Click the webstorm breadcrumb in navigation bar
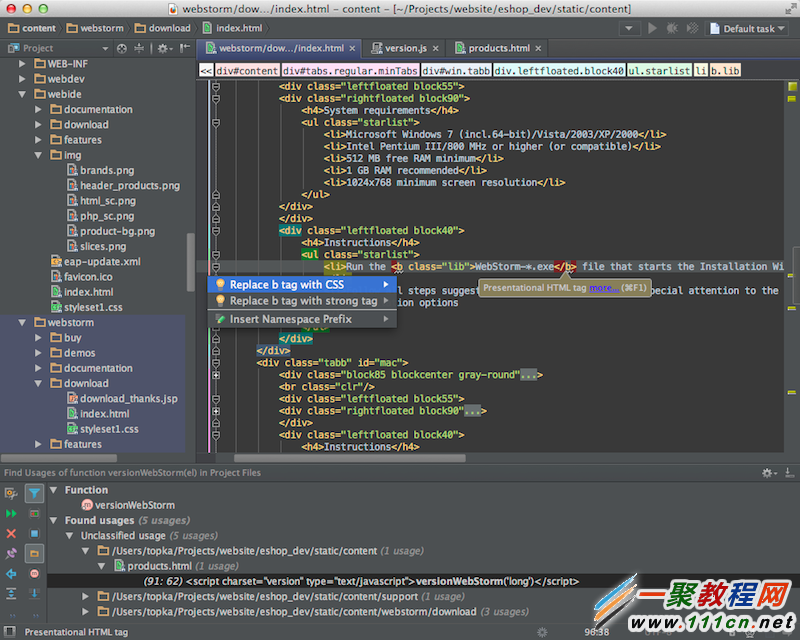 click(x=95, y=29)
